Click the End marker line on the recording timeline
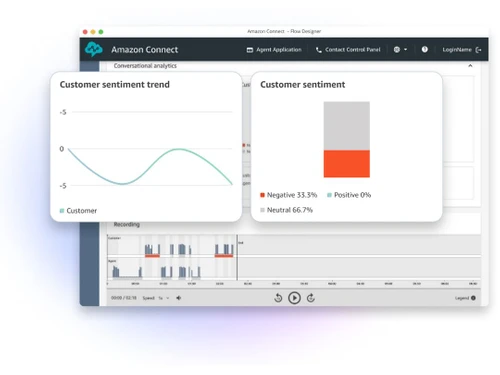Viewport: 500px width, 375px height. [x=237, y=257]
